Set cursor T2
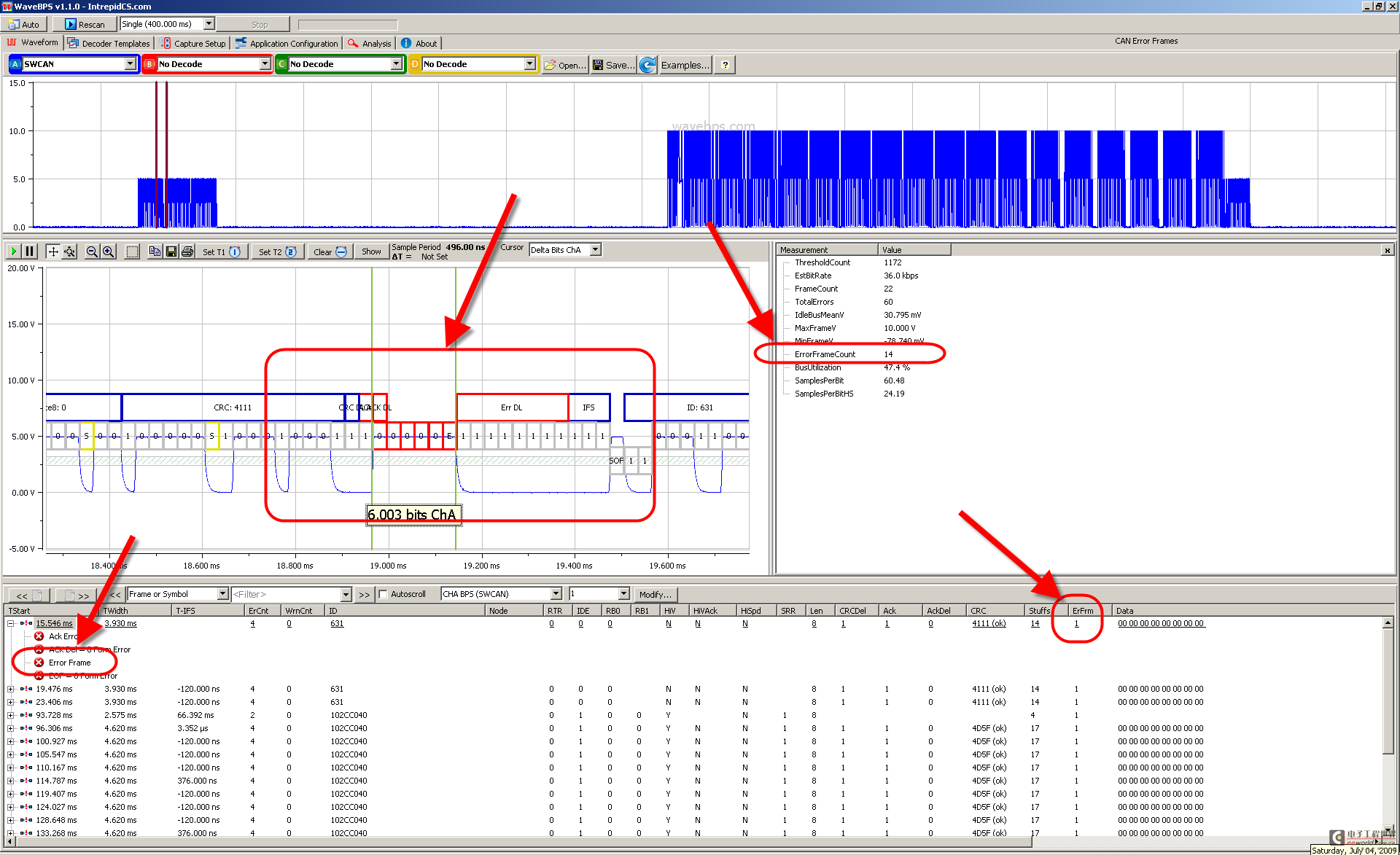The image size is (1400, 855). pos(278,251)
